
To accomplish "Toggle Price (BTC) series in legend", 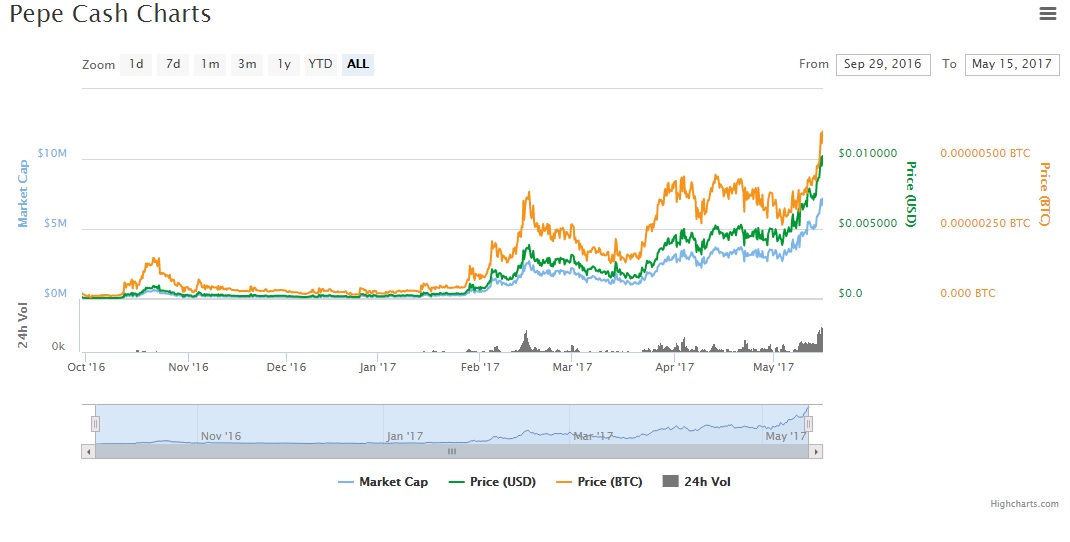I will 599,482.
